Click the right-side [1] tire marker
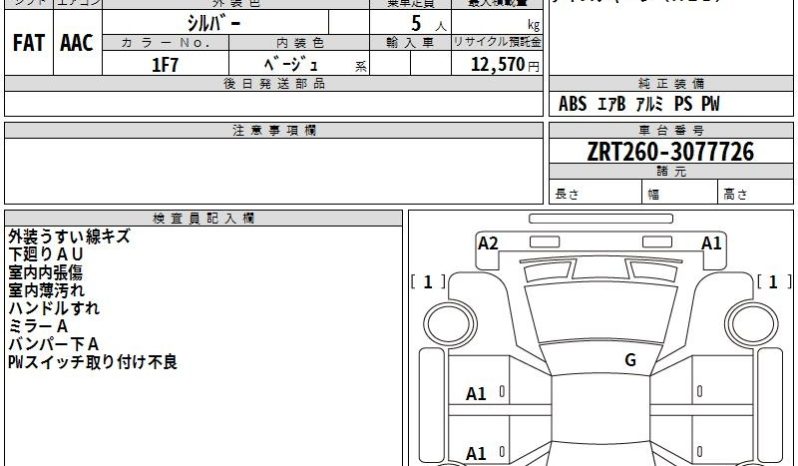Screen dimensions: 798x466 click(x=774, y=282)
